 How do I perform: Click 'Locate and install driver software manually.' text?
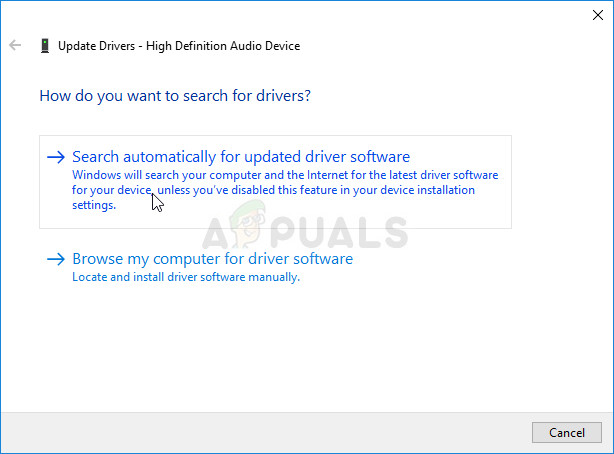coord(186,277)
